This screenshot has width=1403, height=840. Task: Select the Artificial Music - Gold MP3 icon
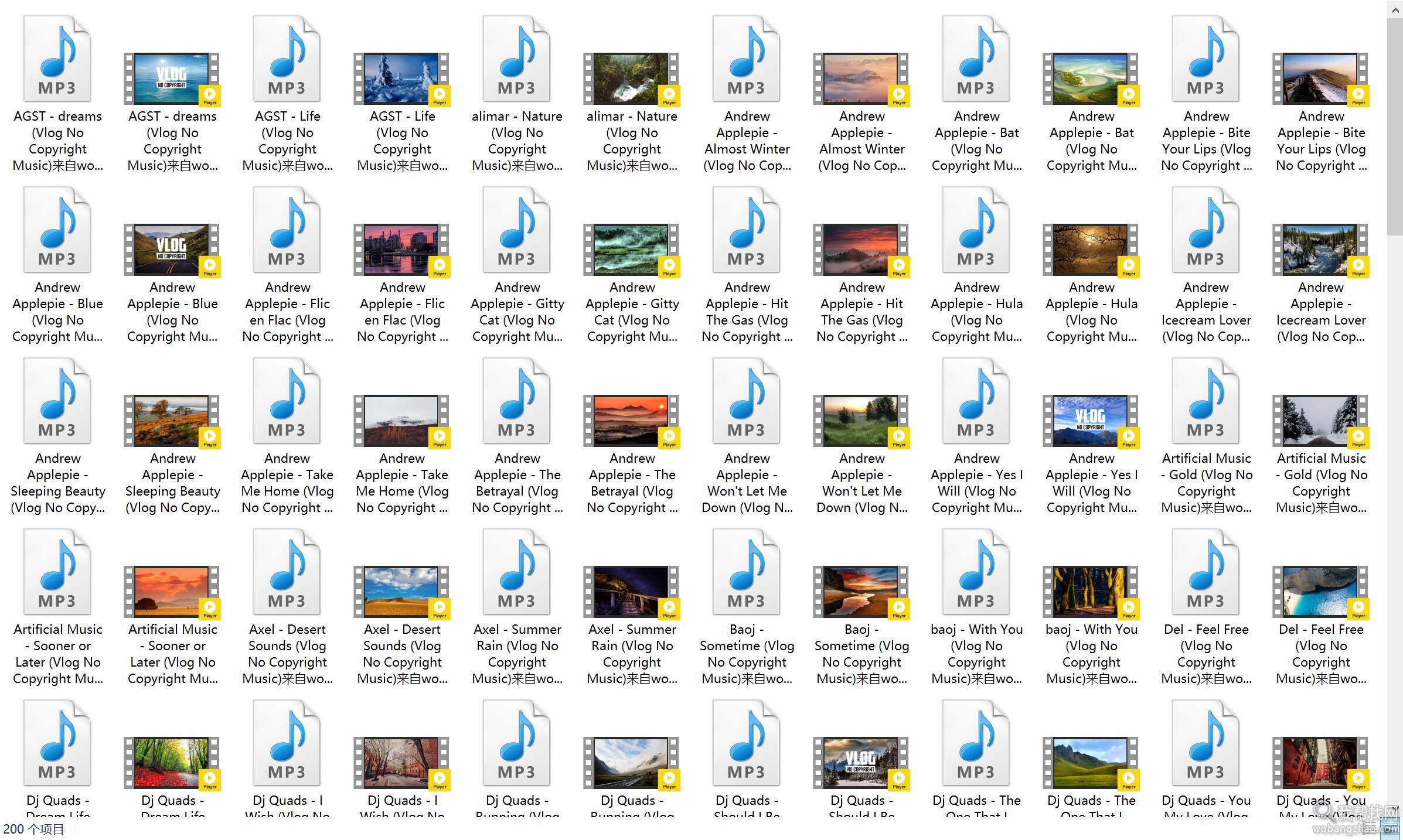[1206, 401]
